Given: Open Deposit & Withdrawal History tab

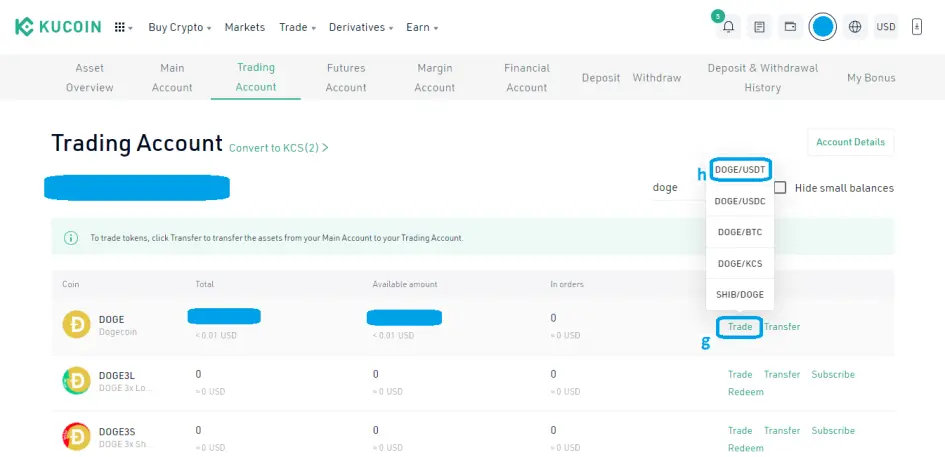Looking at the screenshot, I should click(x=763, y=77).
